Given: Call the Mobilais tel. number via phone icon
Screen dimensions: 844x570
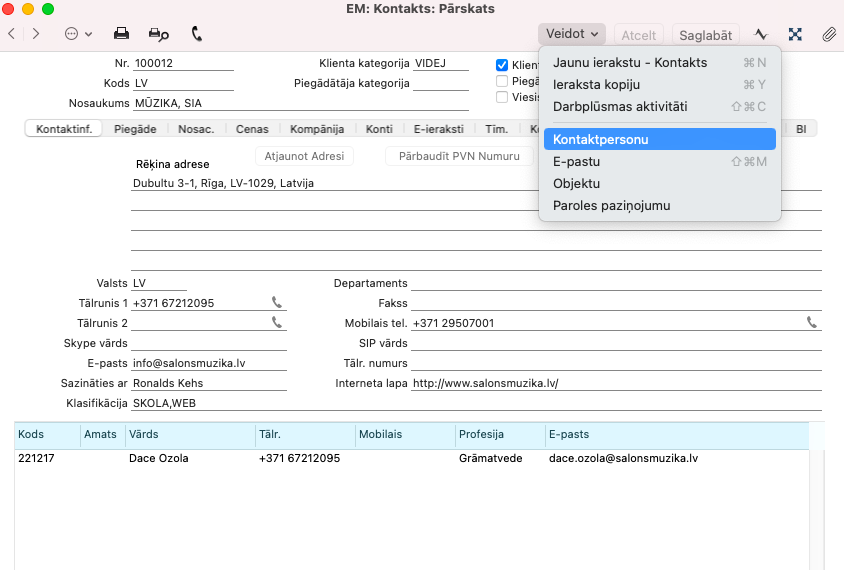Looking at the screenshot, I should click(x=812, y=323).
